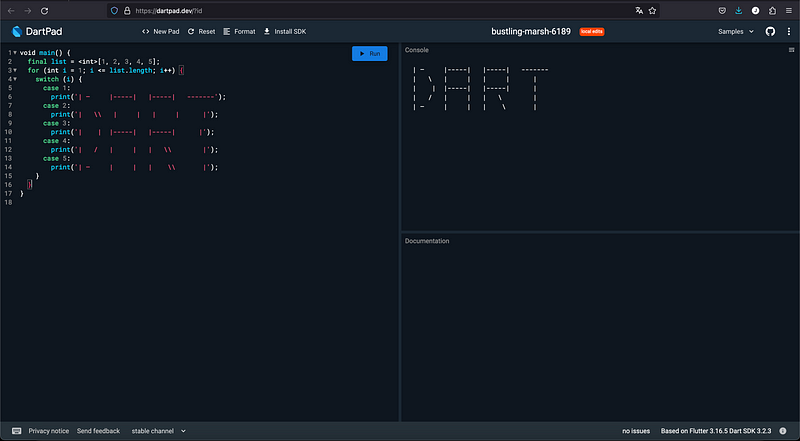Open the Samples dropdown
The width and height of the screenshot is (800, 441).
pos(736,32)
